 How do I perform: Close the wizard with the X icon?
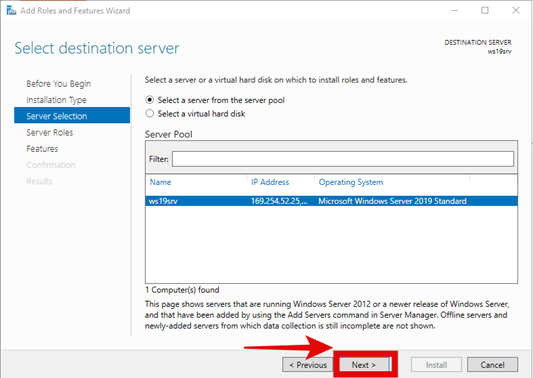[x=516, y=11]
